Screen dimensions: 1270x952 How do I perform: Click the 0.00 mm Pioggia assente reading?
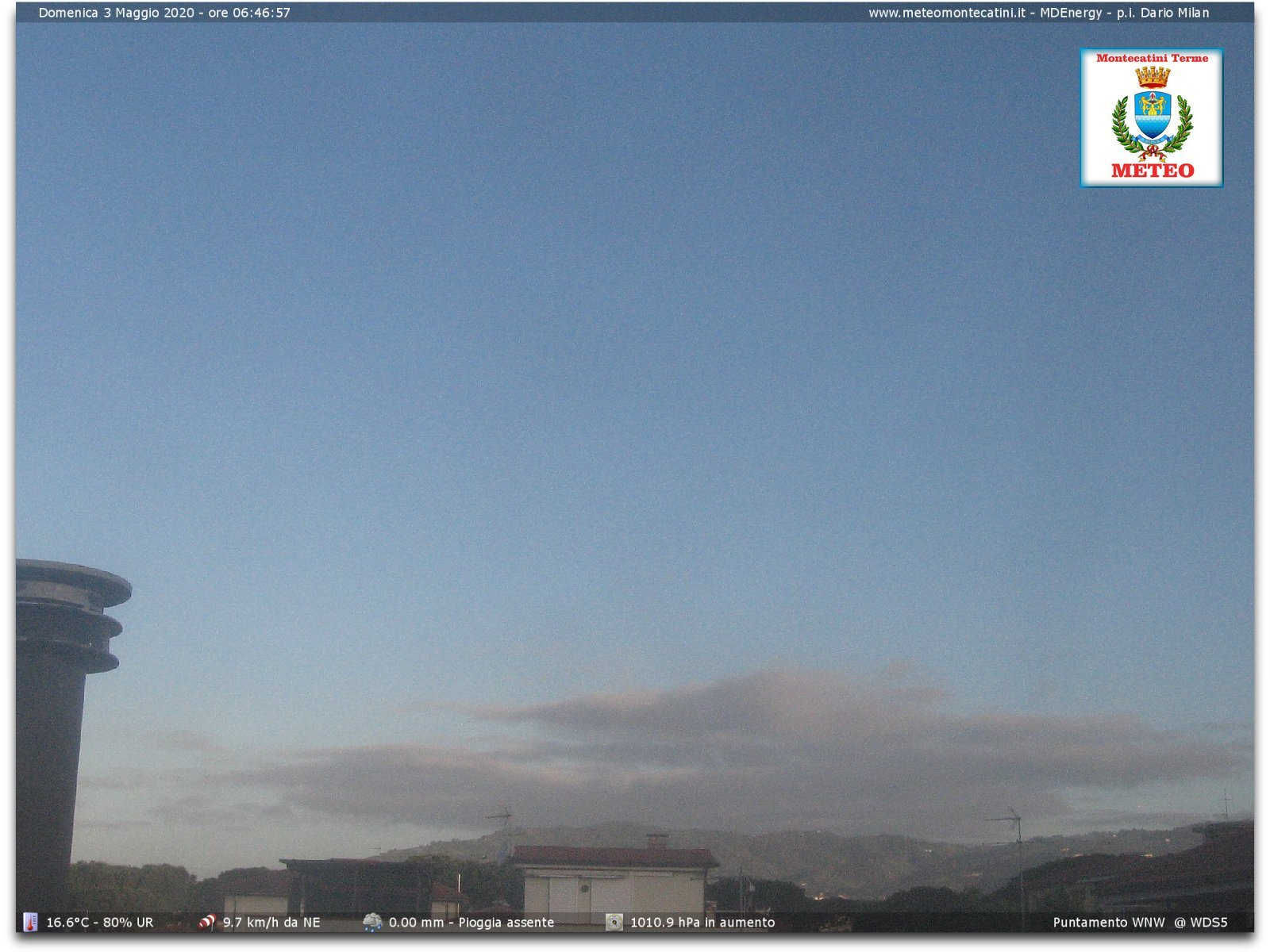471,922
